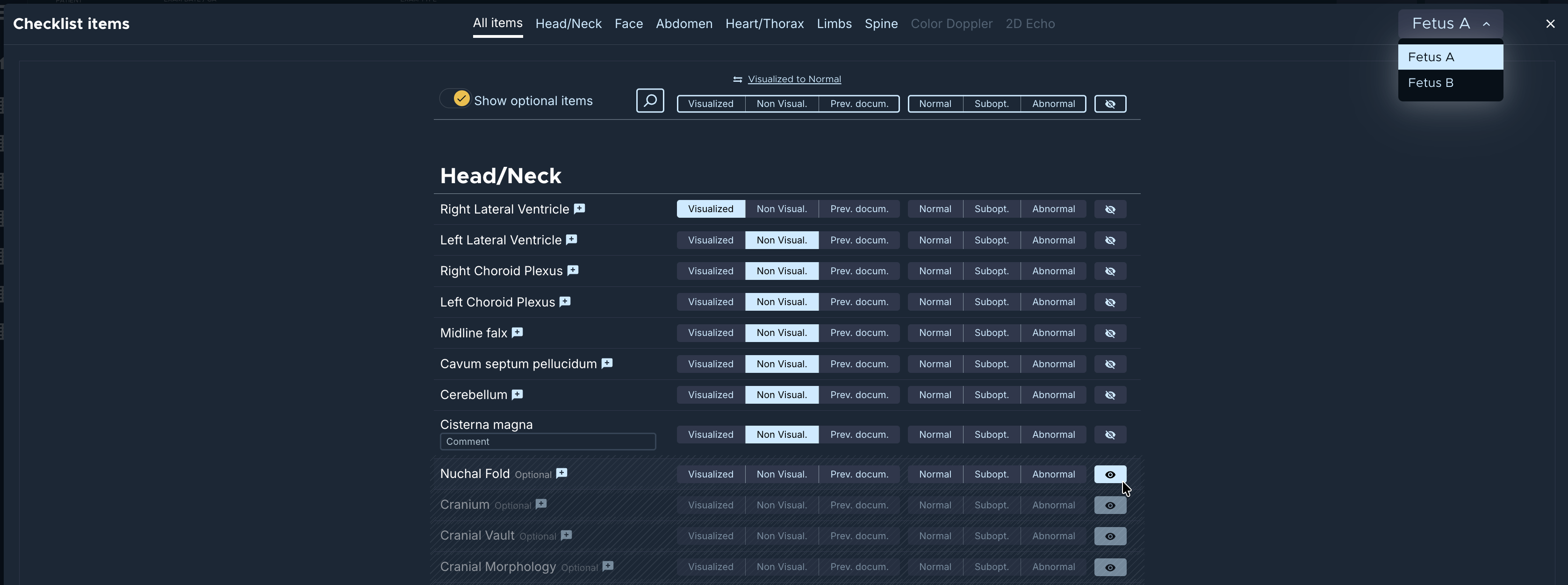The image size is (1568, 585).
Task: Add comment to Cranial Morphology
Action: pos(608,566)
